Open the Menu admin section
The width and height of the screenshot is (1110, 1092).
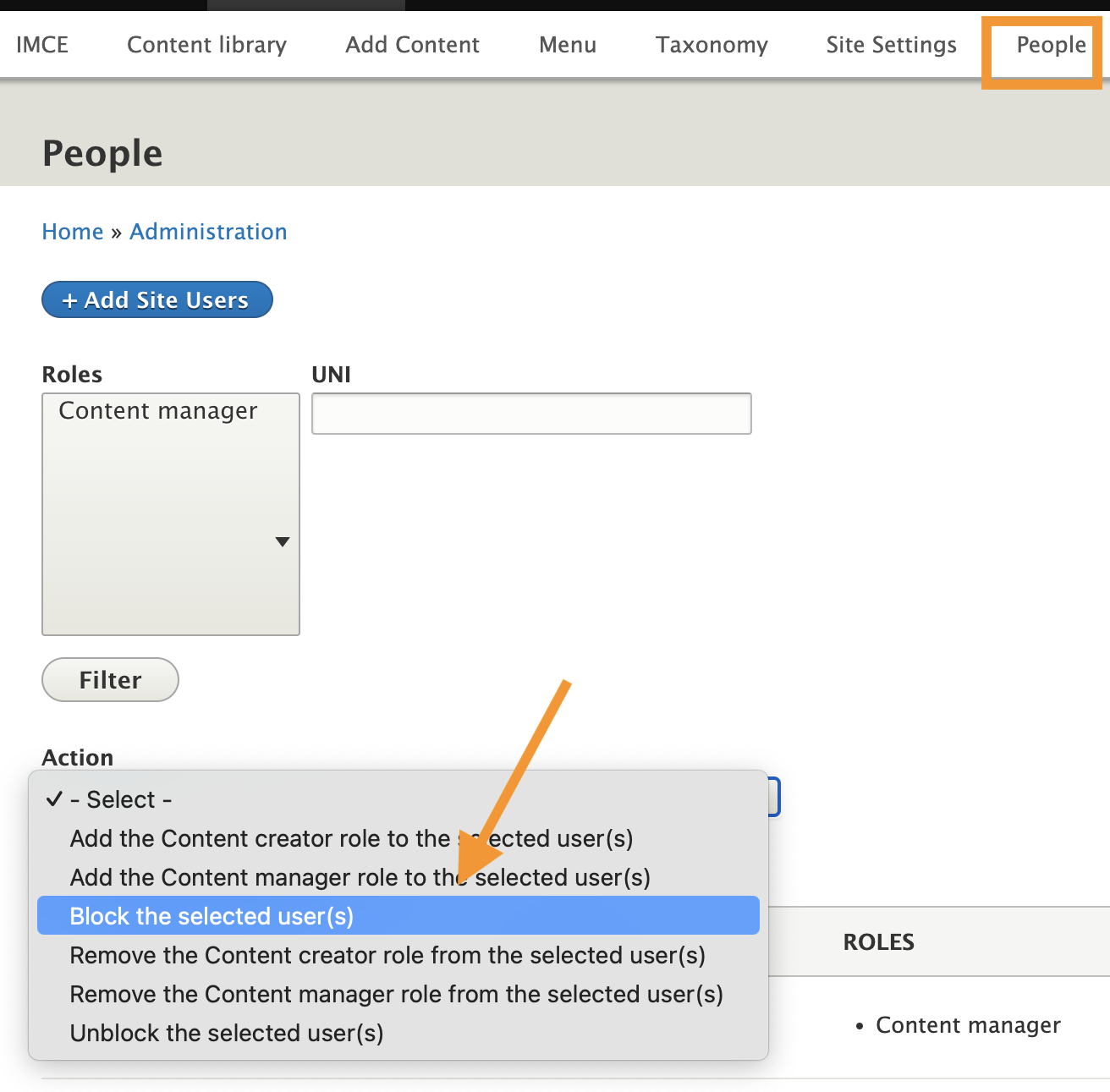pyautogui.click(x=567, y=44)
